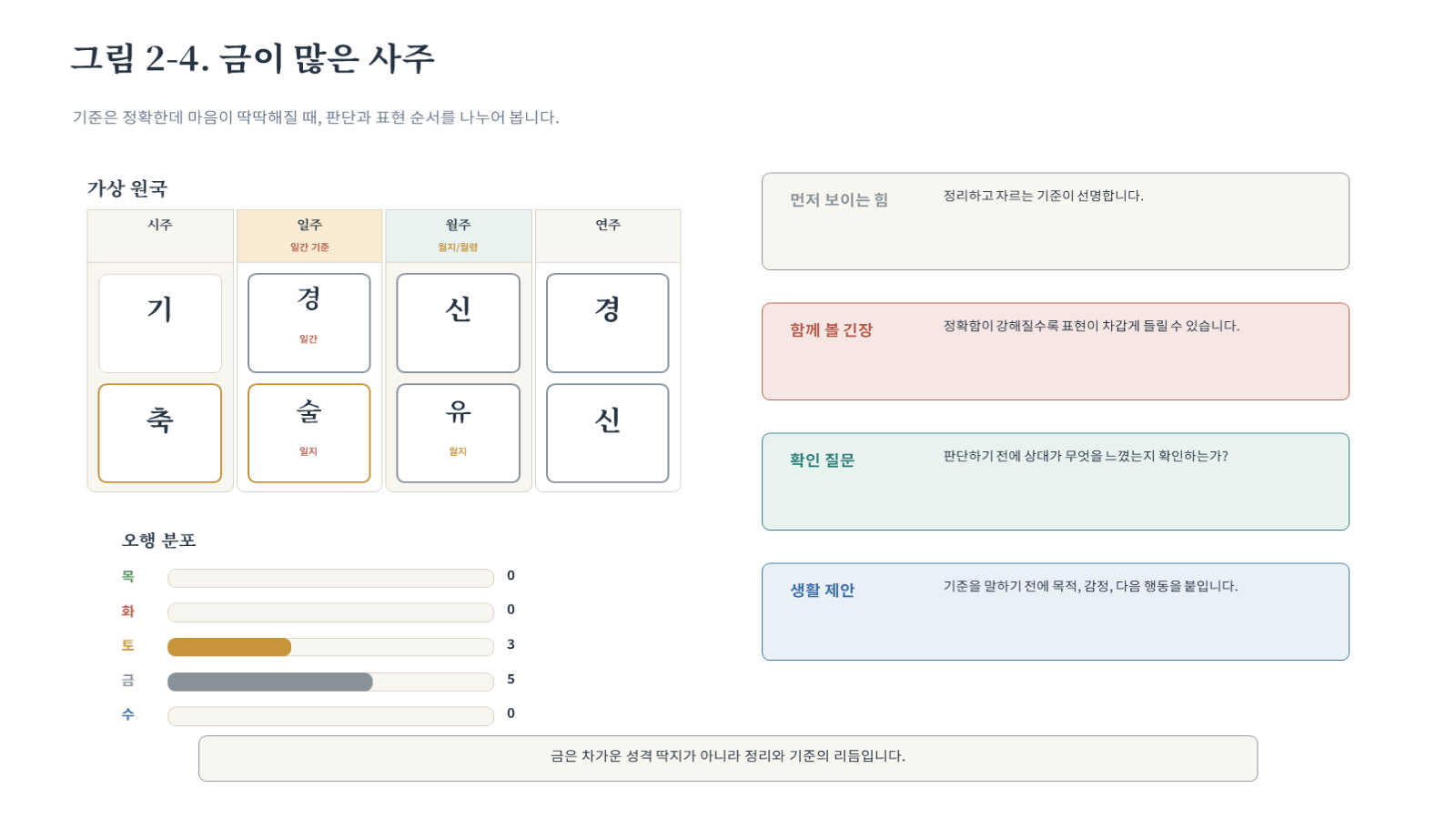Select the '축' cell in the 시주 column

[x=160, y=433]
